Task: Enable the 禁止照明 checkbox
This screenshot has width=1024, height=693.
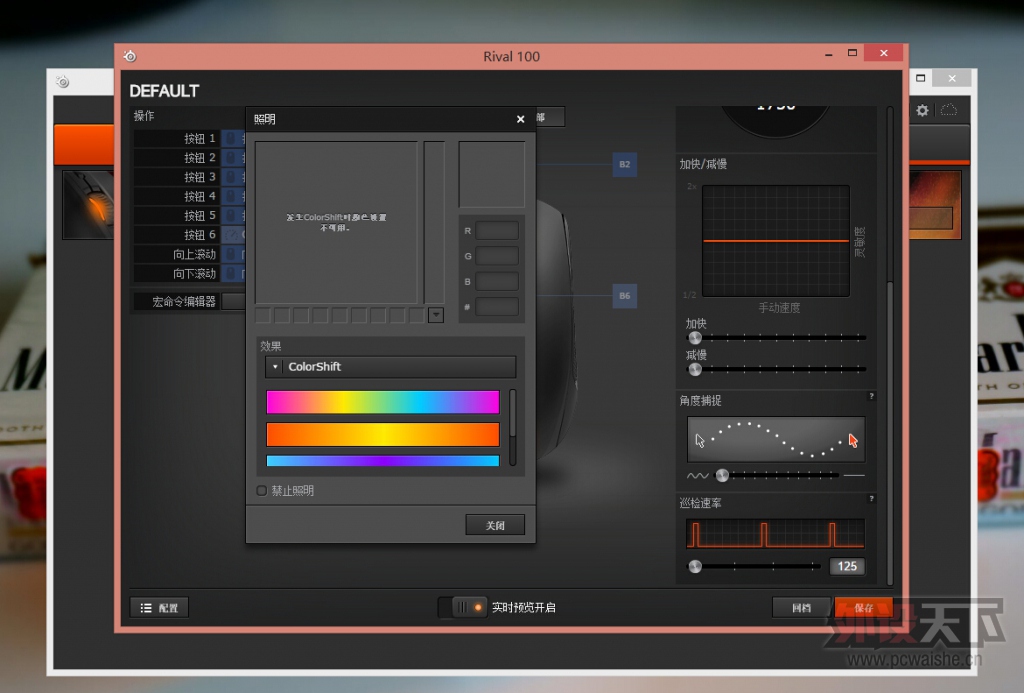Action: 261,491
